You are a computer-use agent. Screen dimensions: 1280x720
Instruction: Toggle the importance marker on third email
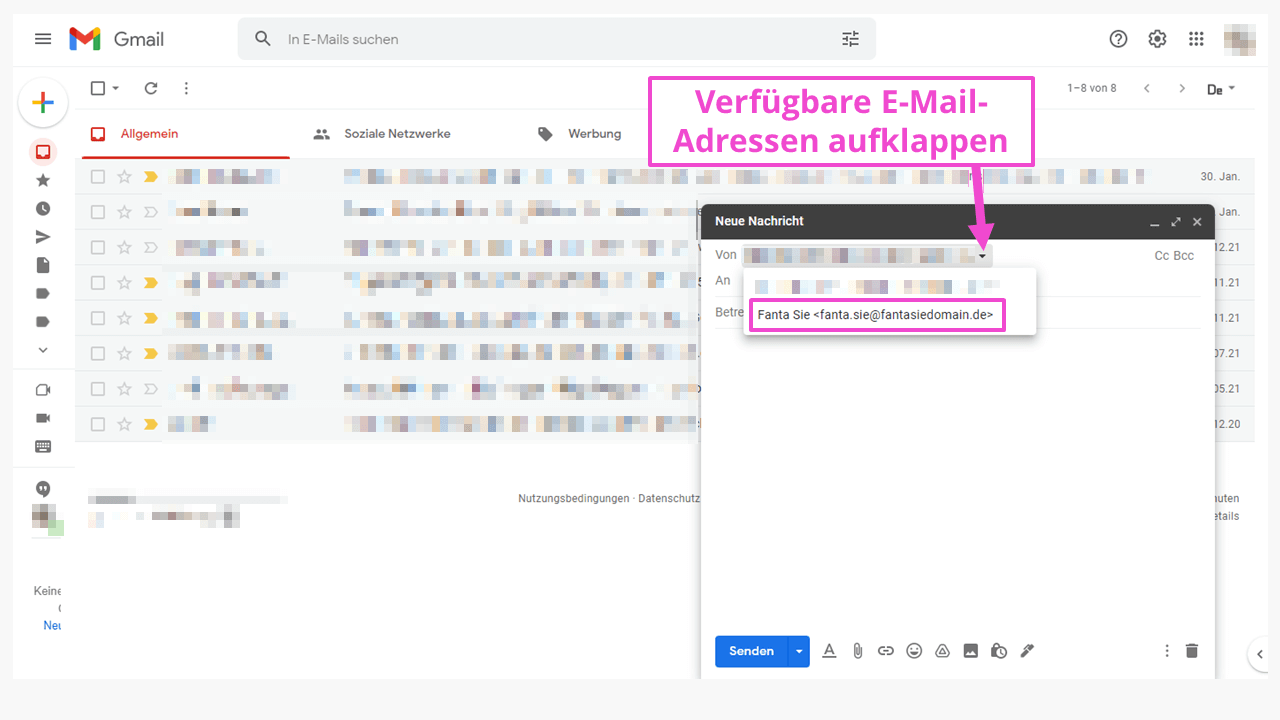tap(151, 247)
